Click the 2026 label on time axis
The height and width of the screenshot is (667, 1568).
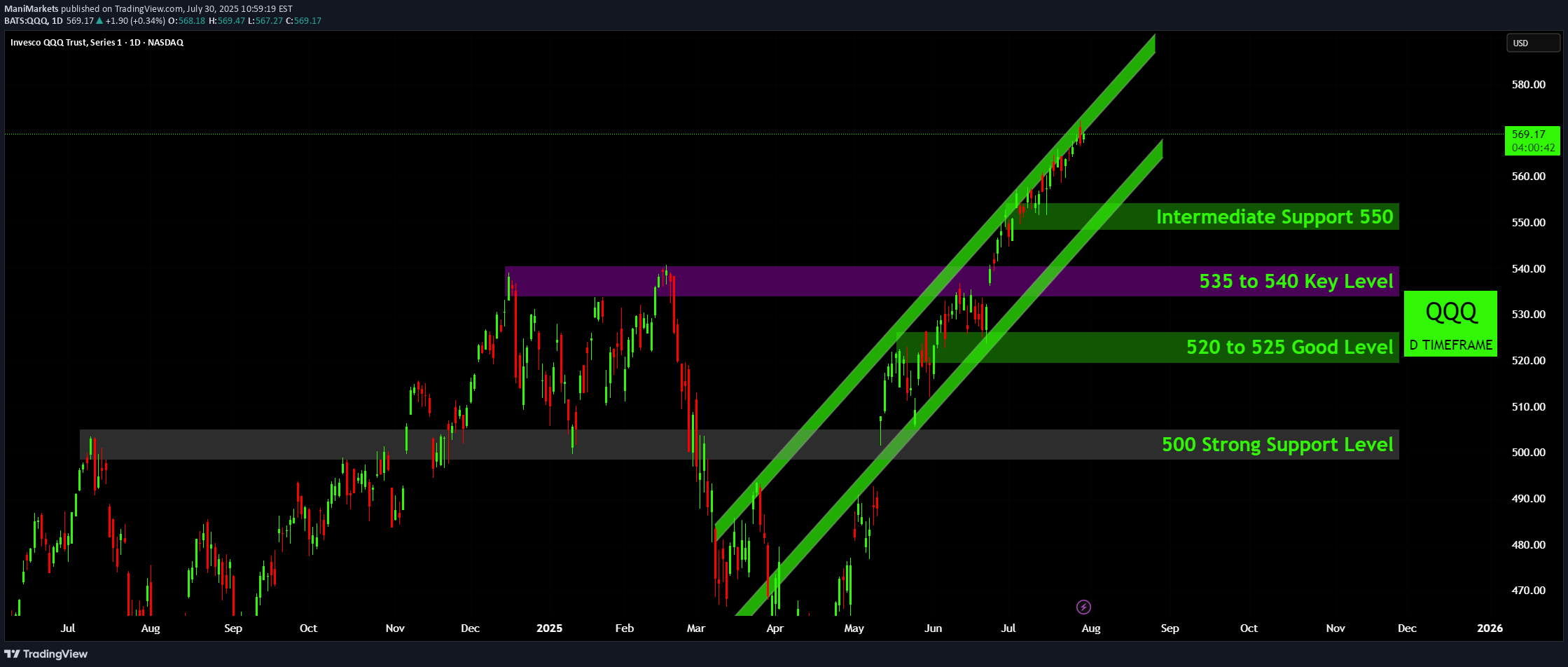tap(1490, 628)
